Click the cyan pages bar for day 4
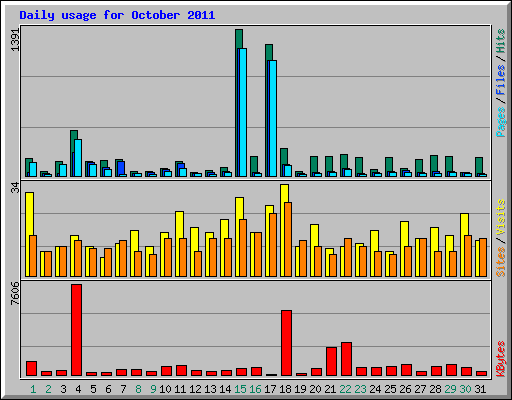Image resolution: width=512 pixels, height=400 pixels. point(78,158)
